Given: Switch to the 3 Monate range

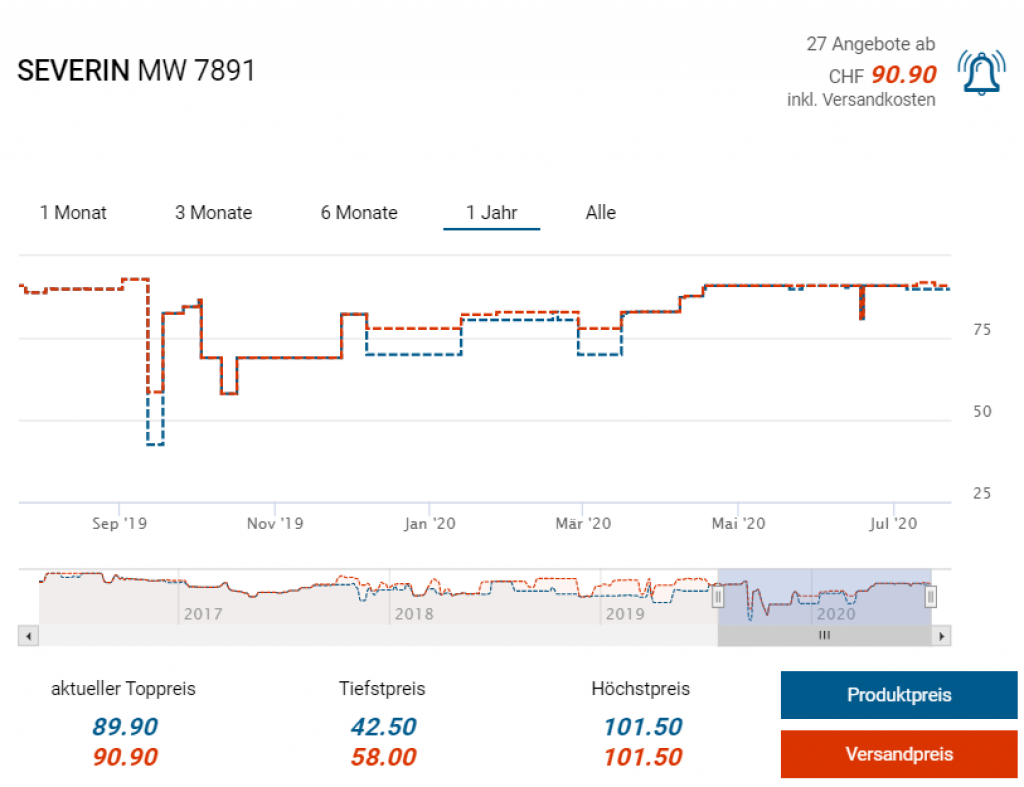Looking at the screenshot, I should [x=214, y=213].
